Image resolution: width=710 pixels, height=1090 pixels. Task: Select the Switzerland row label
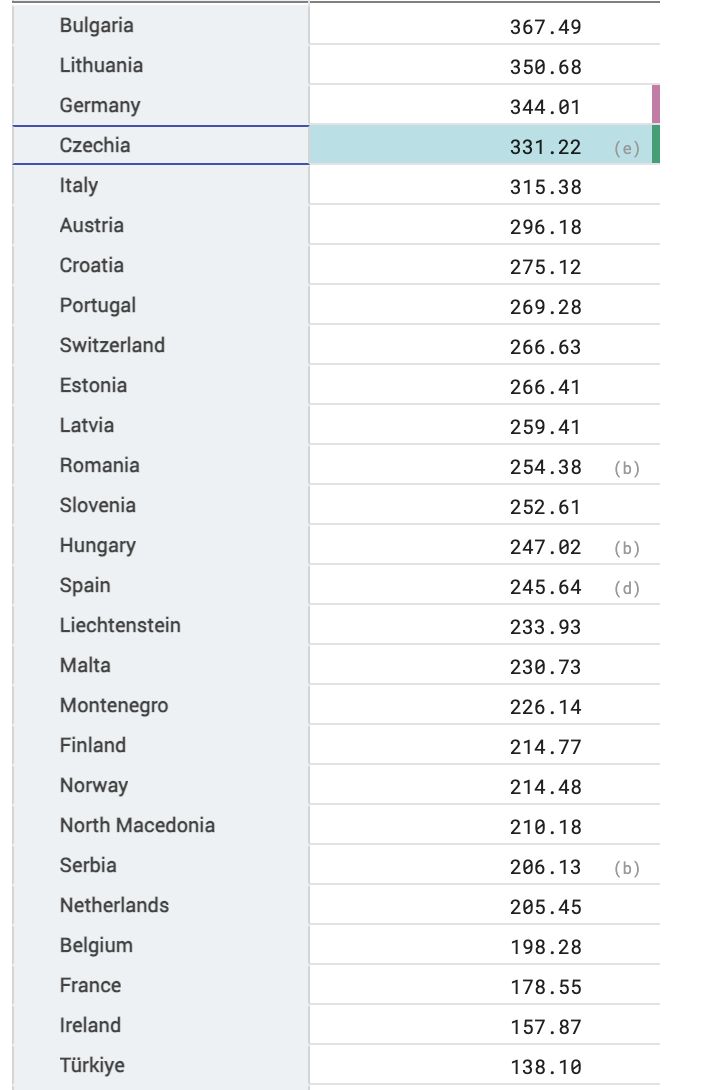(x=112, y=345)
